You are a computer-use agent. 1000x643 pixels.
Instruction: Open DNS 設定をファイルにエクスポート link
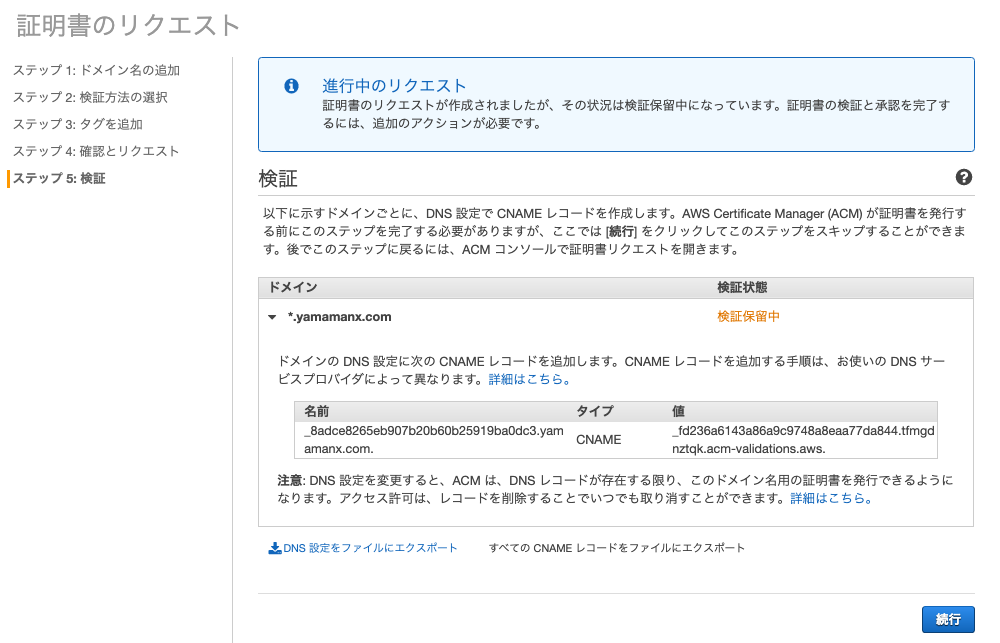[x=370, y=548]
